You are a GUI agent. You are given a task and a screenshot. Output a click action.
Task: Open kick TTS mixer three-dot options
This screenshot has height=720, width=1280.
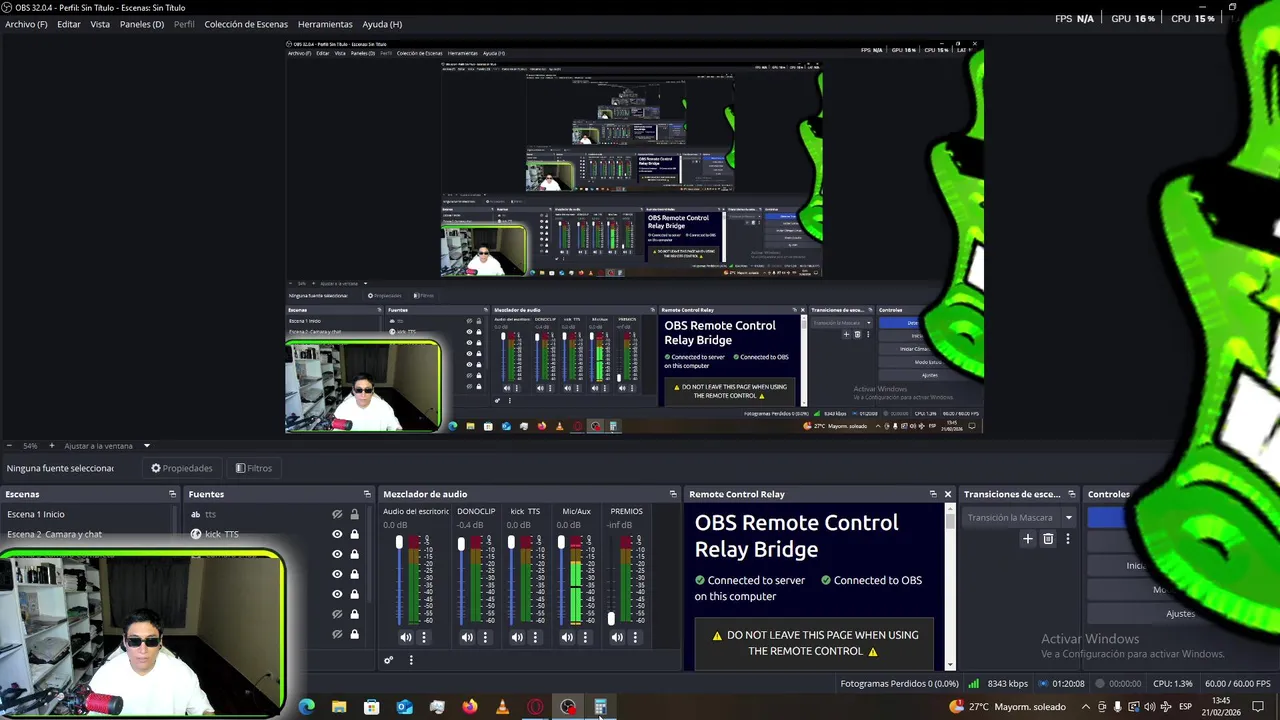535,637
